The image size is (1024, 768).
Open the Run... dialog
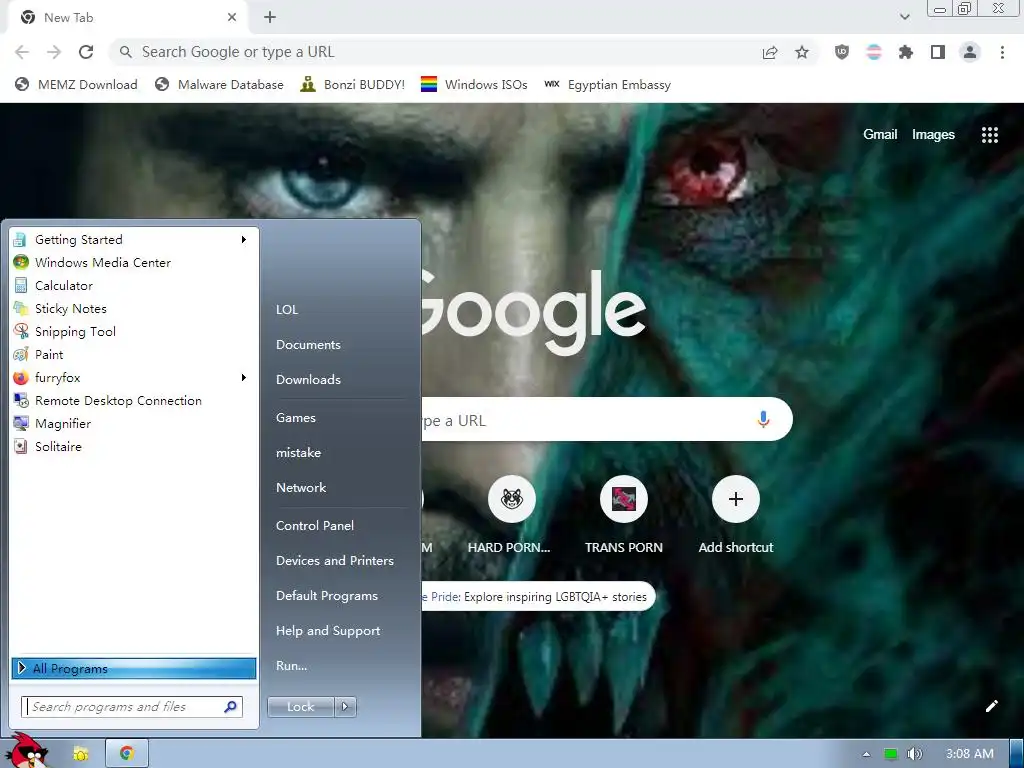pyautogui.click(x=291, y=666)
